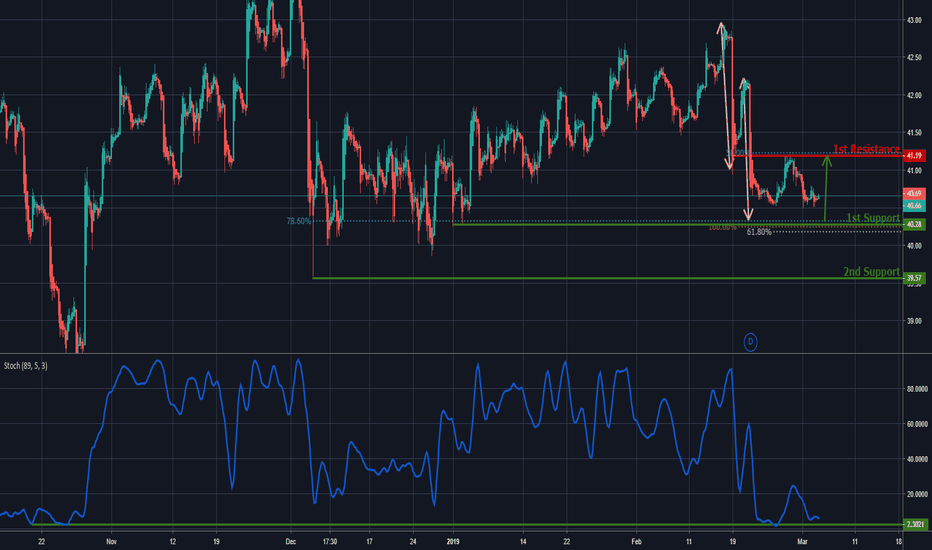Click the green 40.28 support price tag
Viewport: 932px width, 550px height.
[x=914, y=224]
